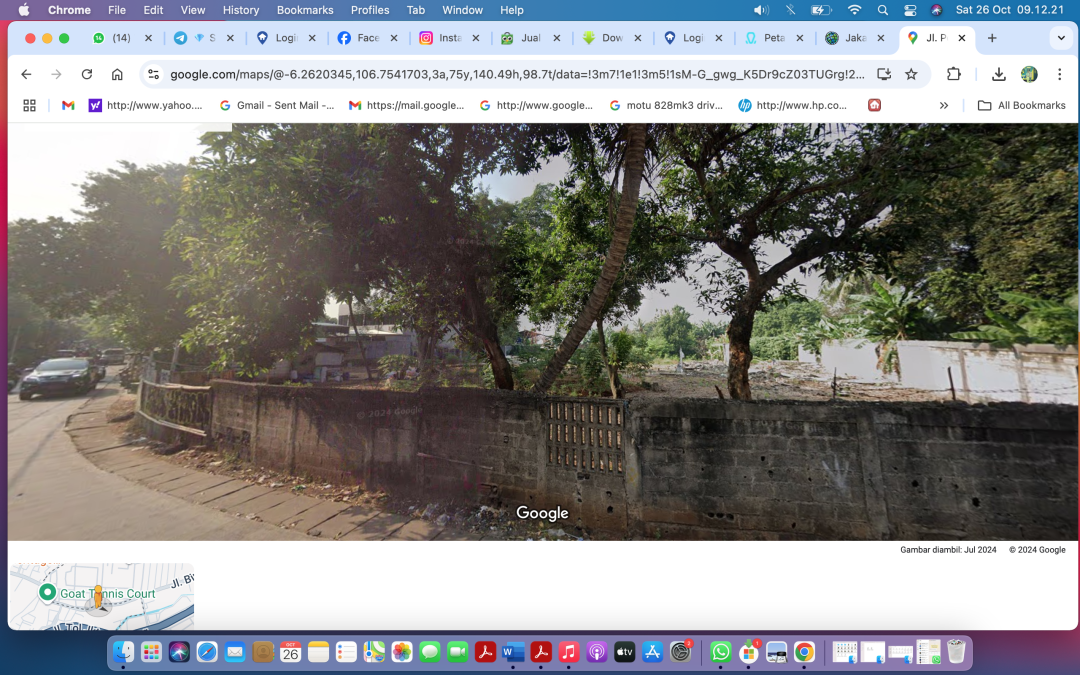Click the Bluetooth icon in the menu bar
1080x675 pixels.
pos(790,10)
